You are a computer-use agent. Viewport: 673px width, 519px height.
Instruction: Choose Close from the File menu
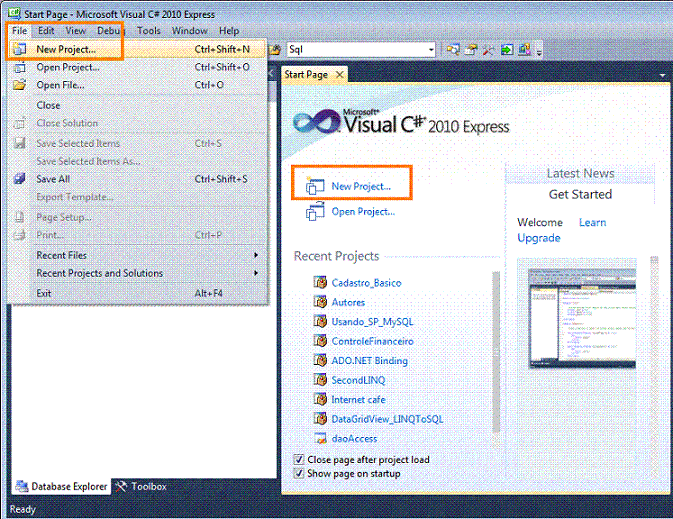(x=137, y=105)
